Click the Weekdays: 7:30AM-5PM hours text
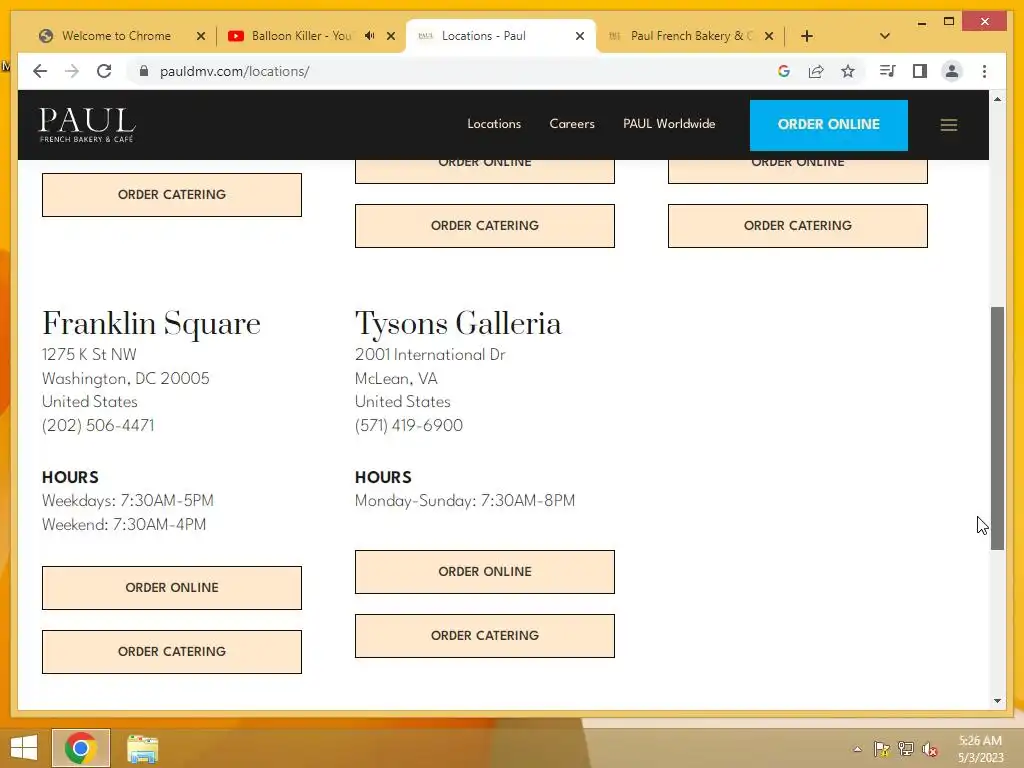1024x768 pixels. [128, 501]
